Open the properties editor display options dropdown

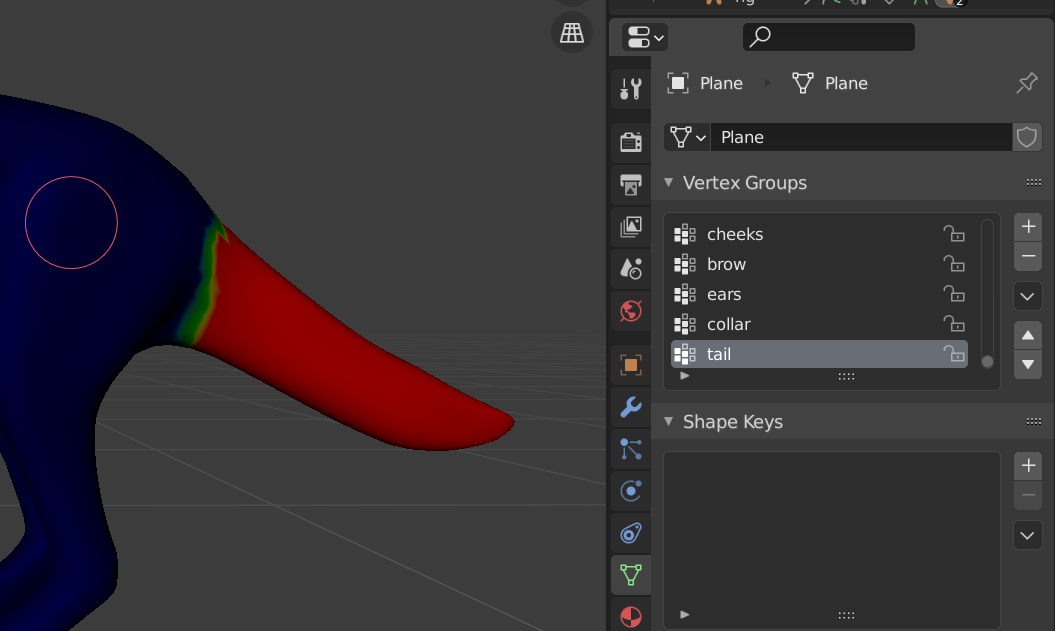point(645,37)
